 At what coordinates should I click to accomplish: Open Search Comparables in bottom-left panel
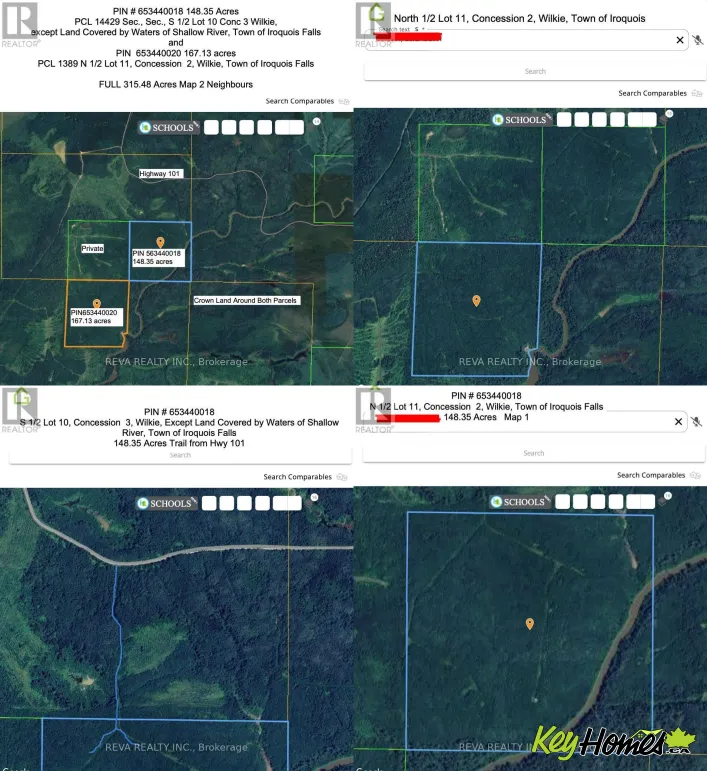297,477
